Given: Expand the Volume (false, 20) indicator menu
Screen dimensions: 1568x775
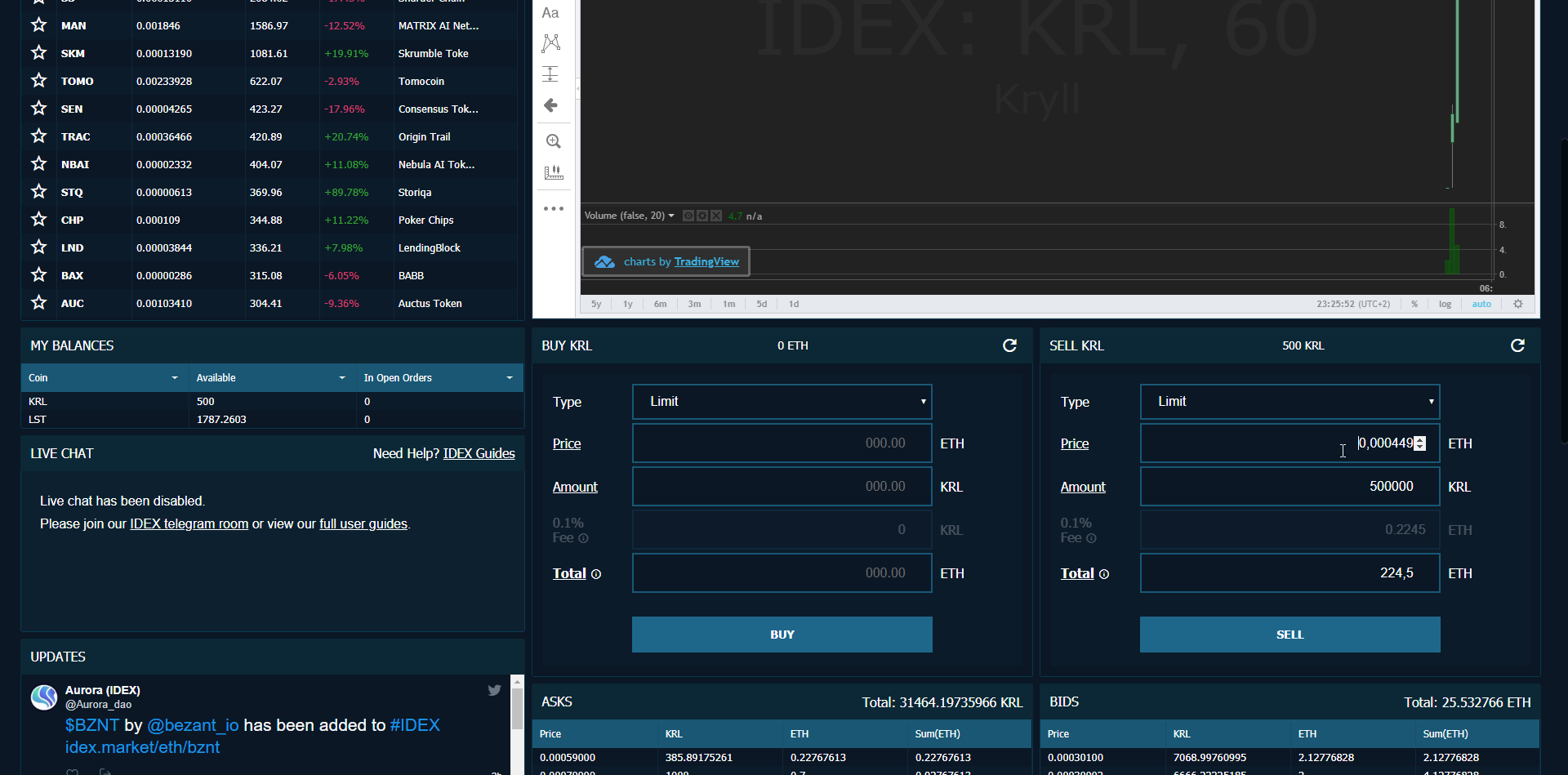Looking at the screenshot, I should tap(671, 216).
